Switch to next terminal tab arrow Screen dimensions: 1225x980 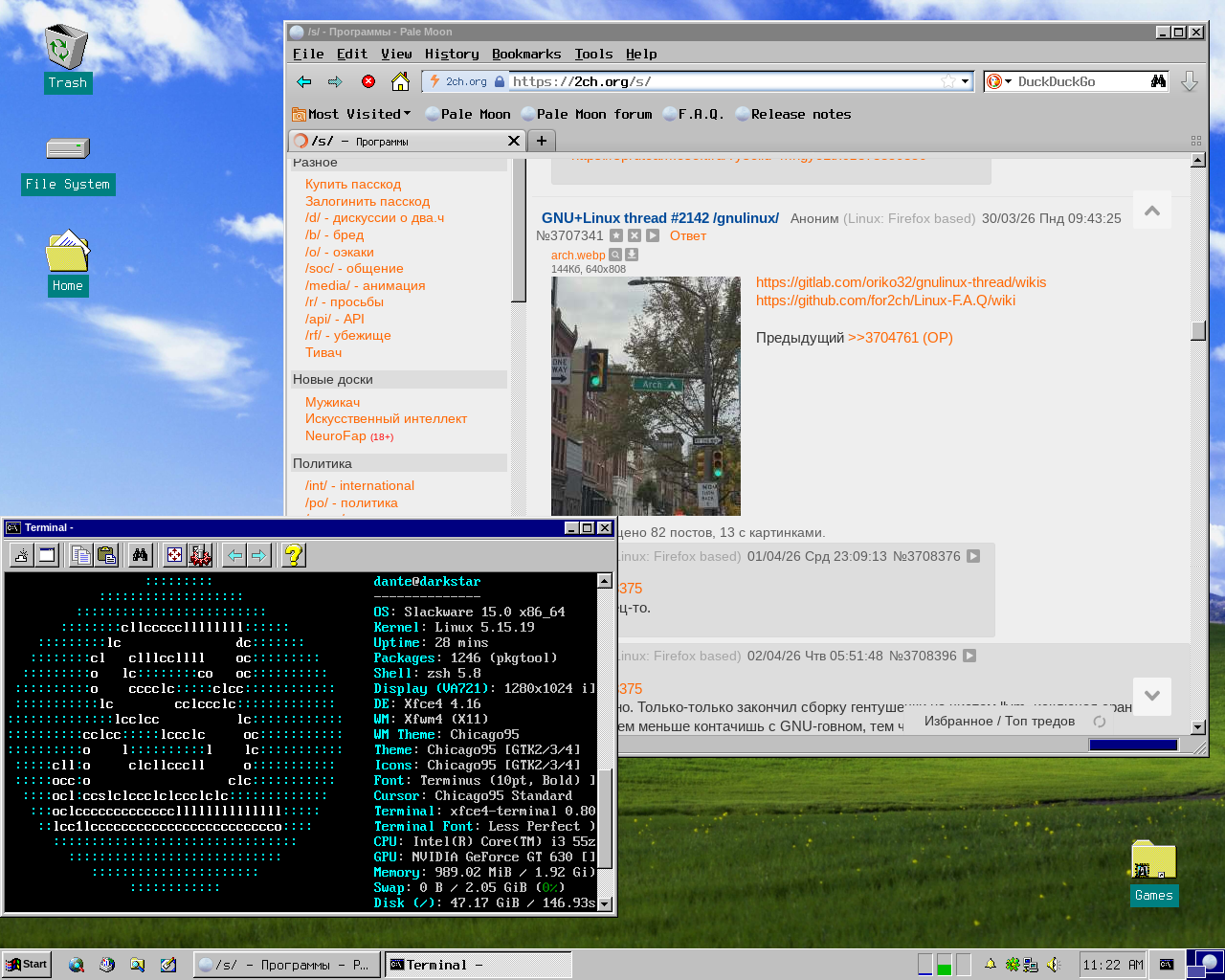258,554
